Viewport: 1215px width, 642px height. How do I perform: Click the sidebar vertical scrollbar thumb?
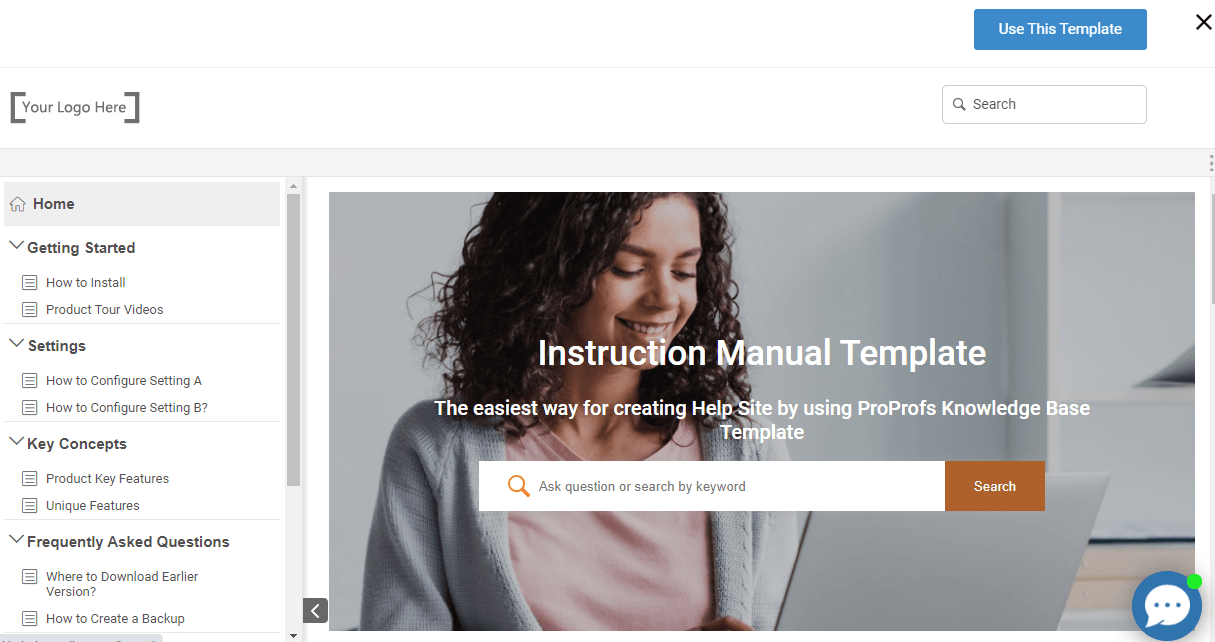tap(293, 340)
